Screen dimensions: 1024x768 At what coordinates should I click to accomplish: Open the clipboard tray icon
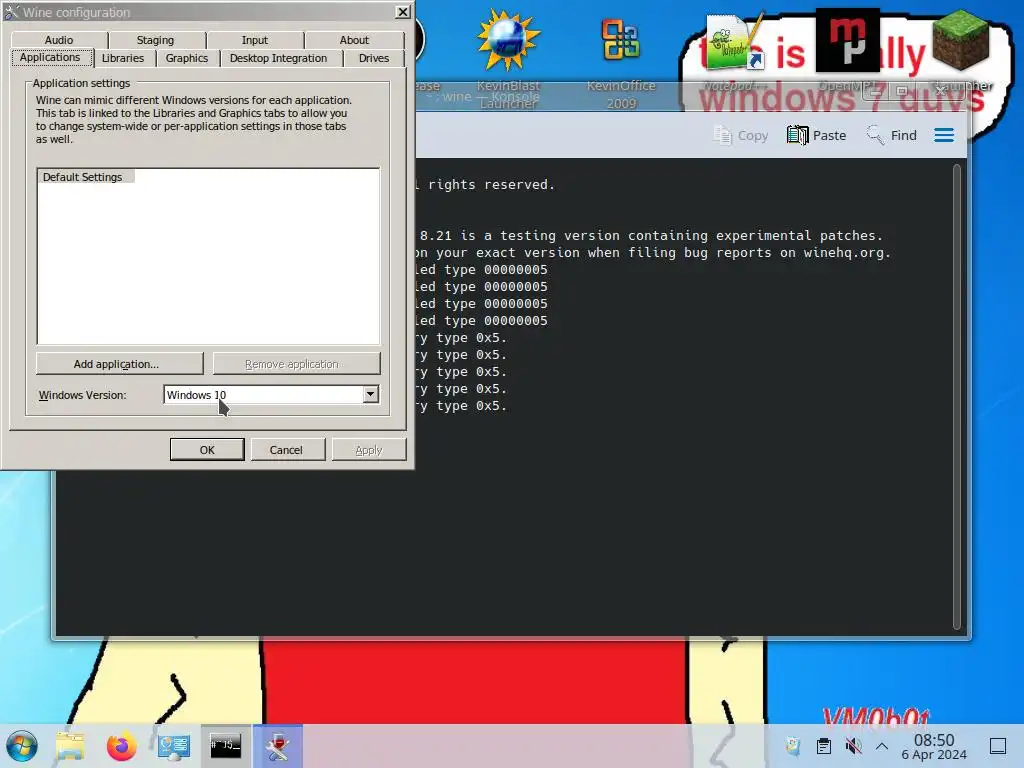click(824, 746)
